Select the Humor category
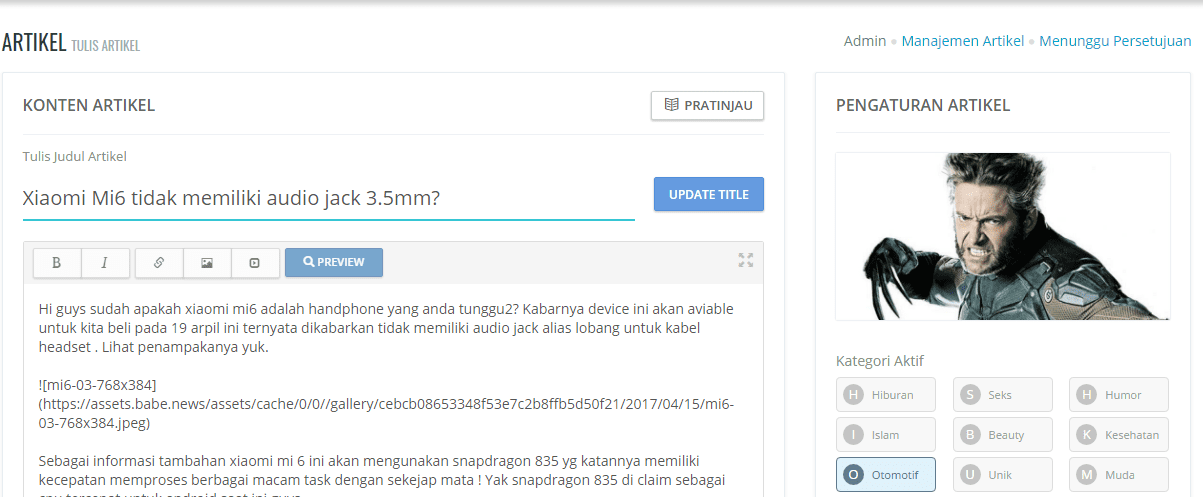This screenshot has height=497, width=1203. pos(1119,395)
